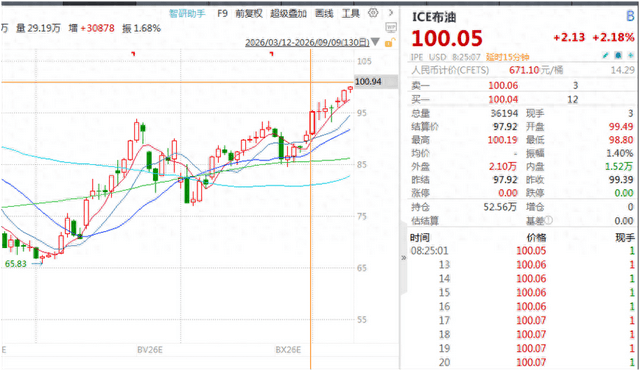Click the 现手 column header in tick list
The height and width of the screenshot is (371, 640).
(625, 238)
